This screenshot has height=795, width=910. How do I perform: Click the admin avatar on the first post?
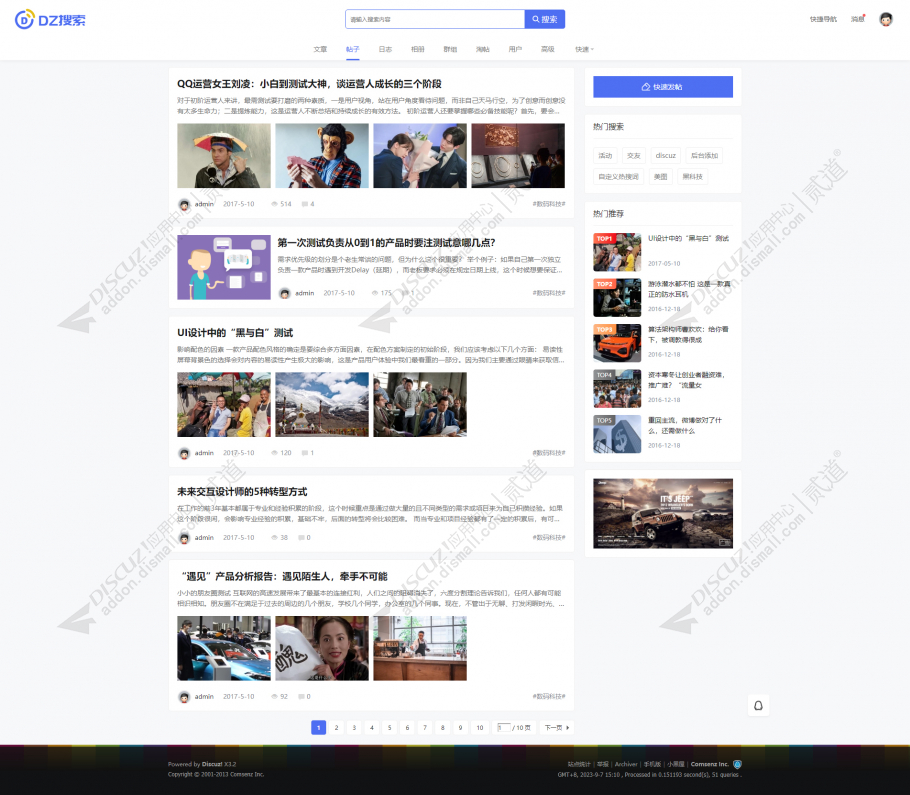coord(185,203)
